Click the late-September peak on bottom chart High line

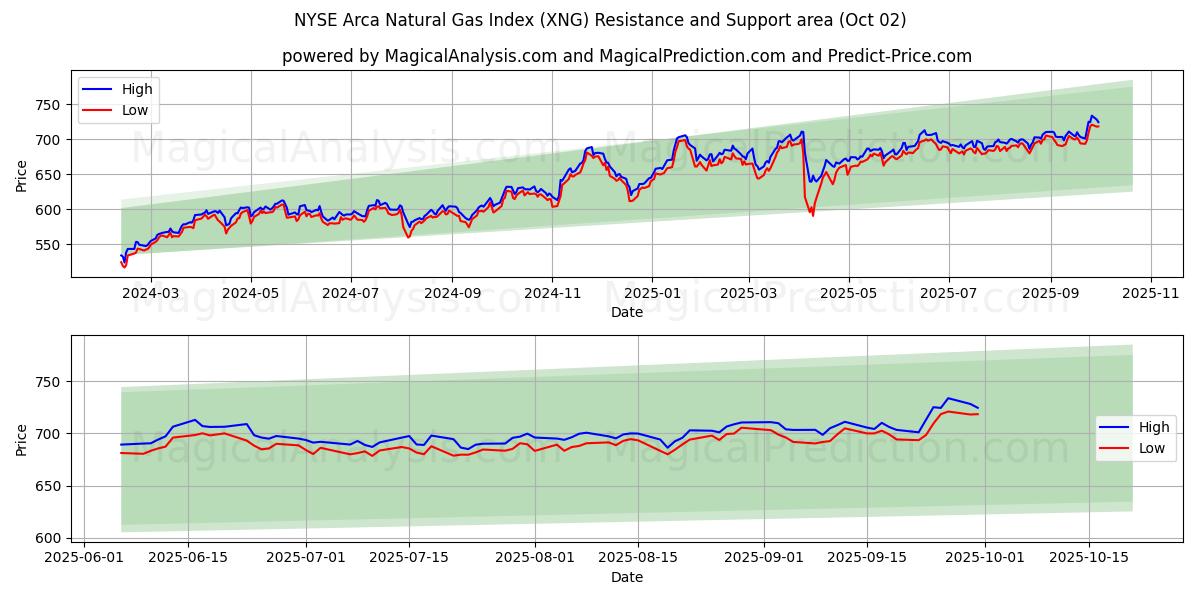[x=948, y=399]
